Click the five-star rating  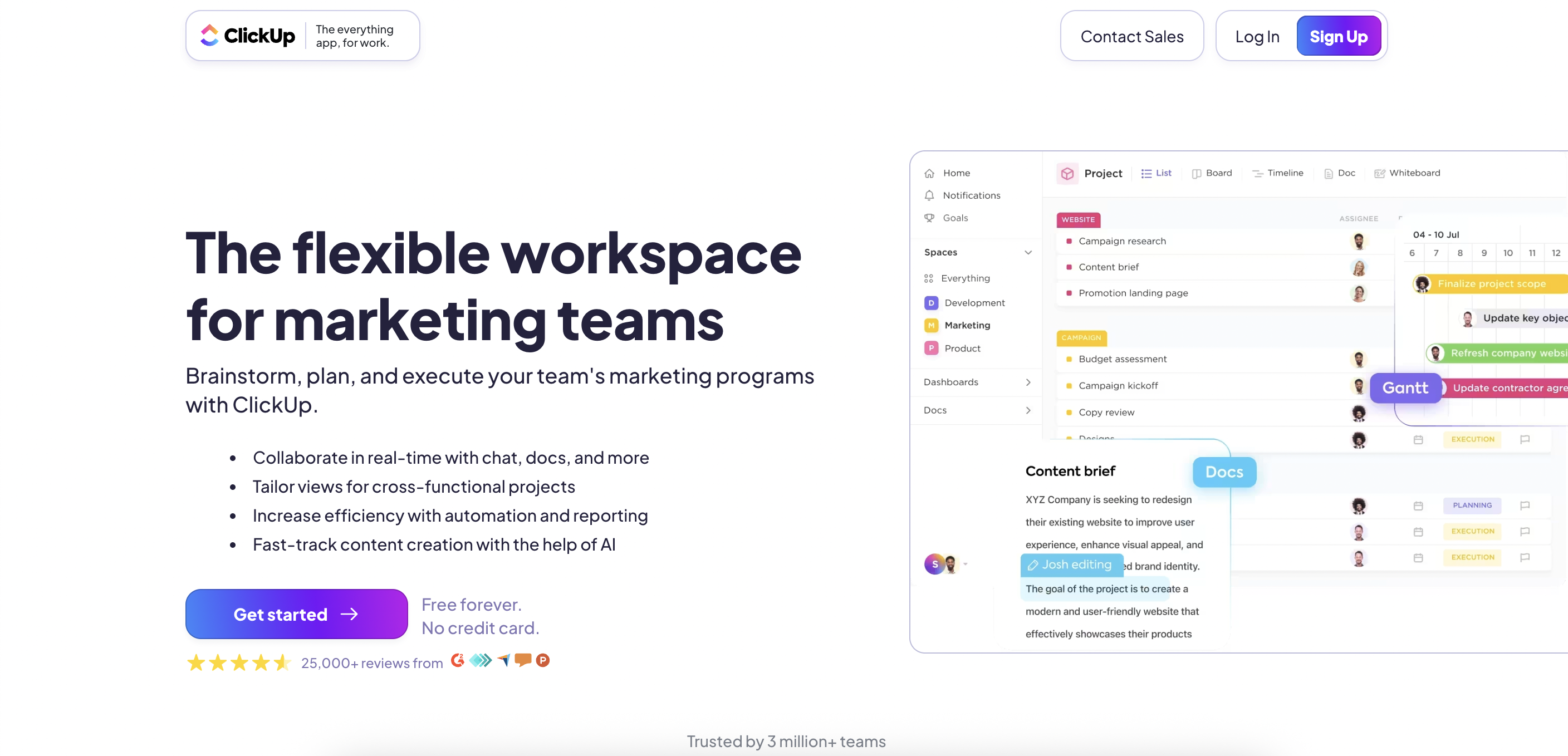(239, 662)
